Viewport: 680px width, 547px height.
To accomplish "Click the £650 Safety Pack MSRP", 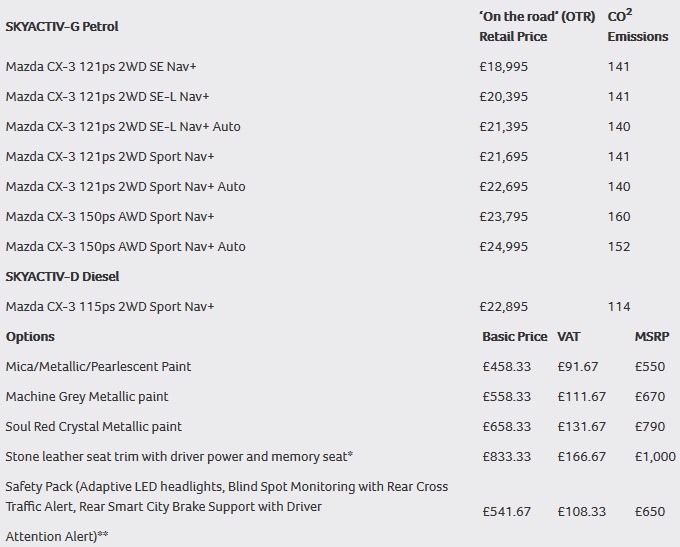I will click(x=650, y=512).
